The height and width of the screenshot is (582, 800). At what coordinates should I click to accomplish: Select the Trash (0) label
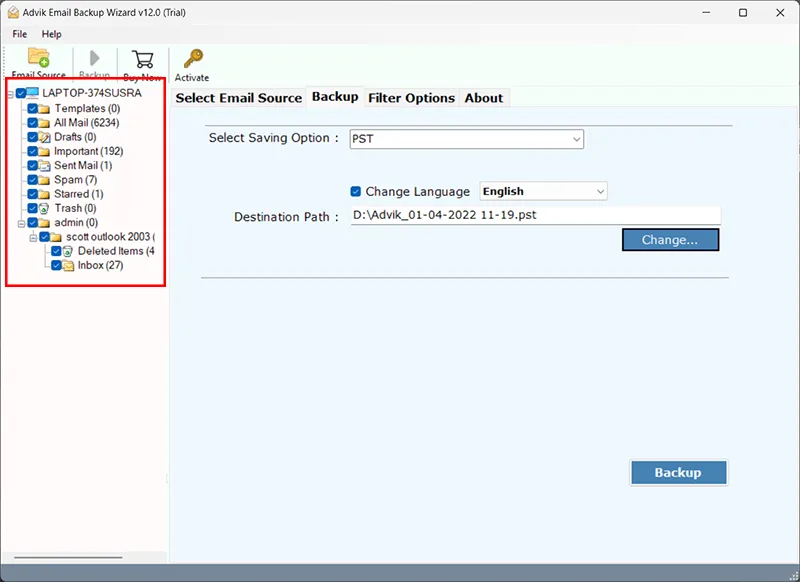[x=76, y=209]
